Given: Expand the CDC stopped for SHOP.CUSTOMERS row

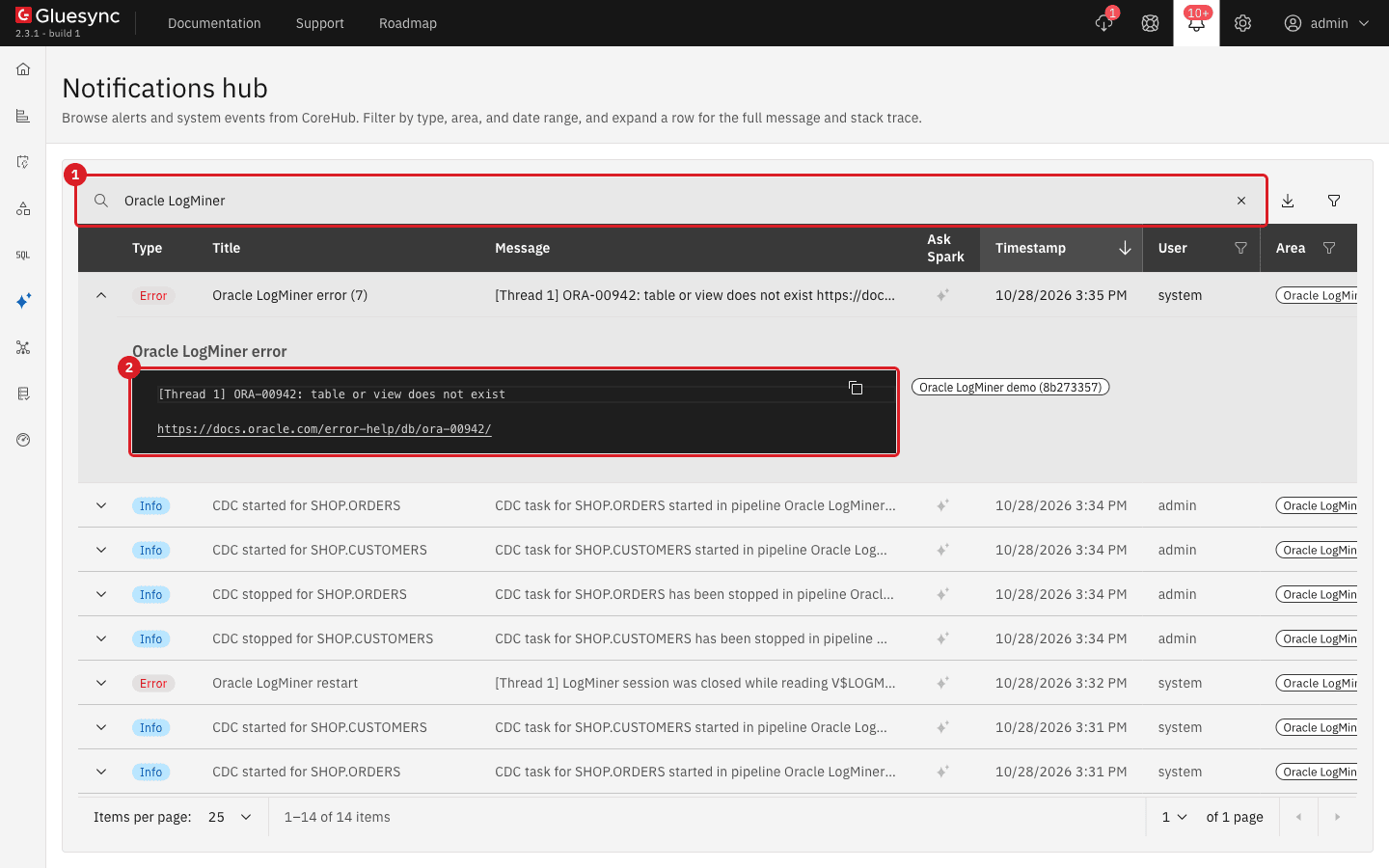Looking at the screenshot, I should tap(101, 638).
